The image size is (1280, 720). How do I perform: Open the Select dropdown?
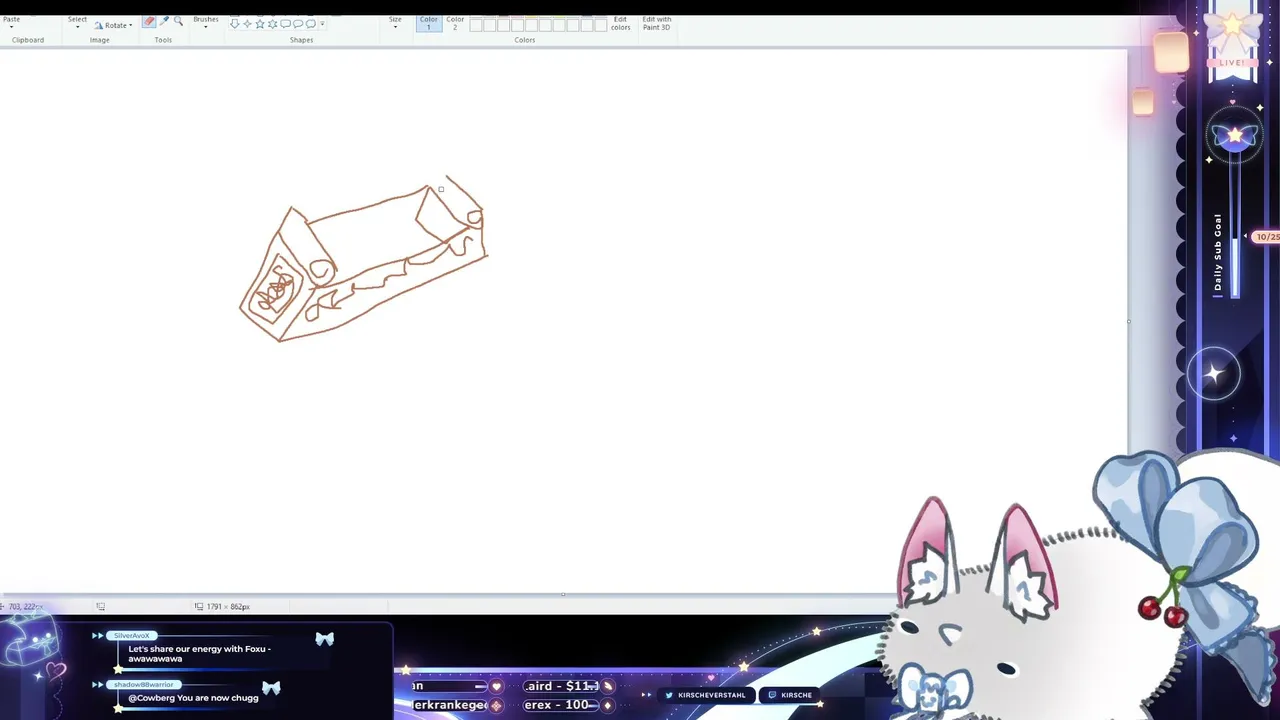click(x=77, y=22)
